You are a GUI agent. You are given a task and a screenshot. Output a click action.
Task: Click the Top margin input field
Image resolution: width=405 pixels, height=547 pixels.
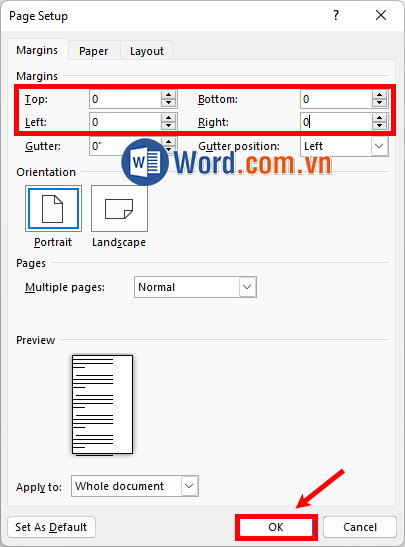click(125, 99)
